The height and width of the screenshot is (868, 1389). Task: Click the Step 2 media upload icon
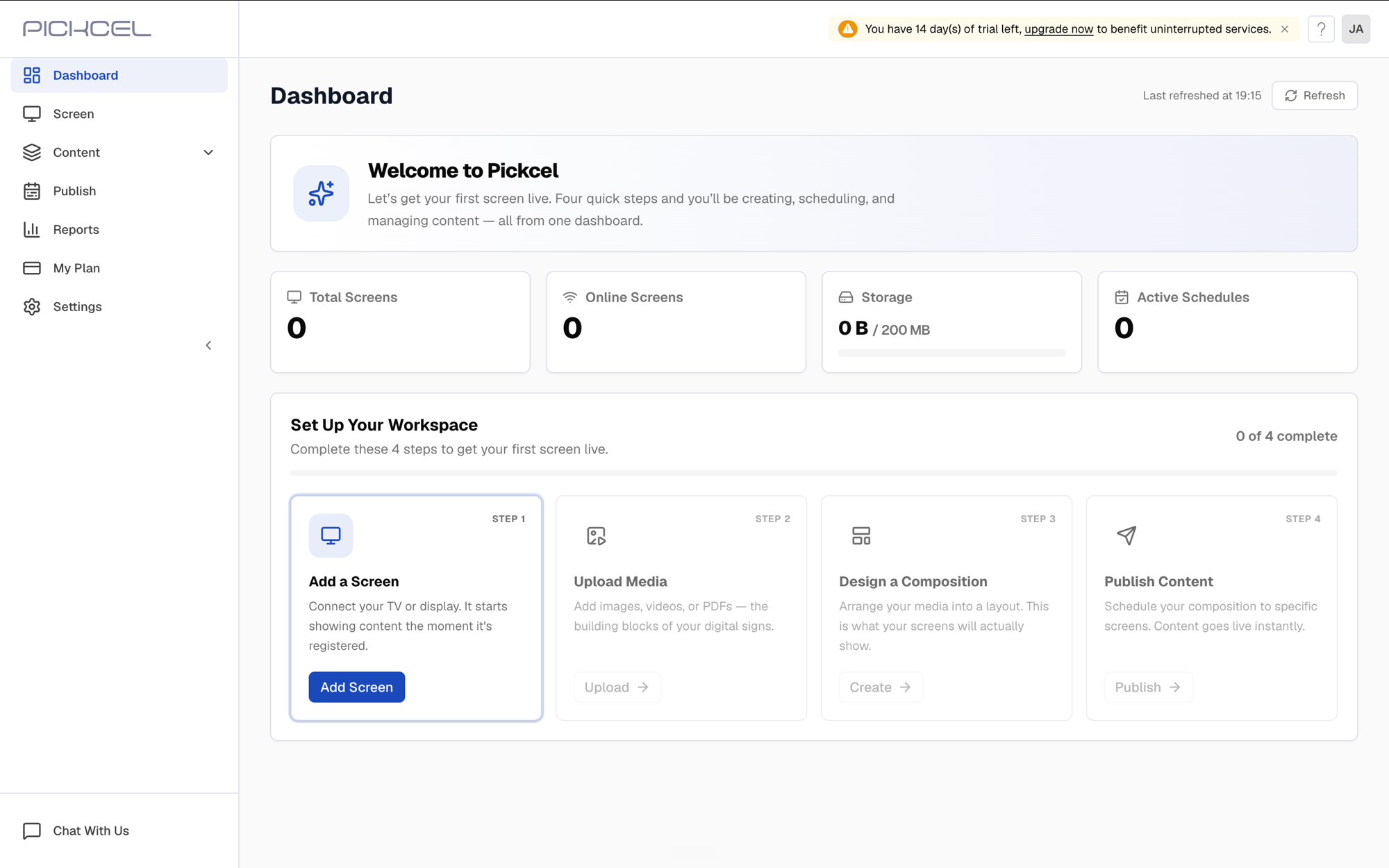click(x=596, y=535)
